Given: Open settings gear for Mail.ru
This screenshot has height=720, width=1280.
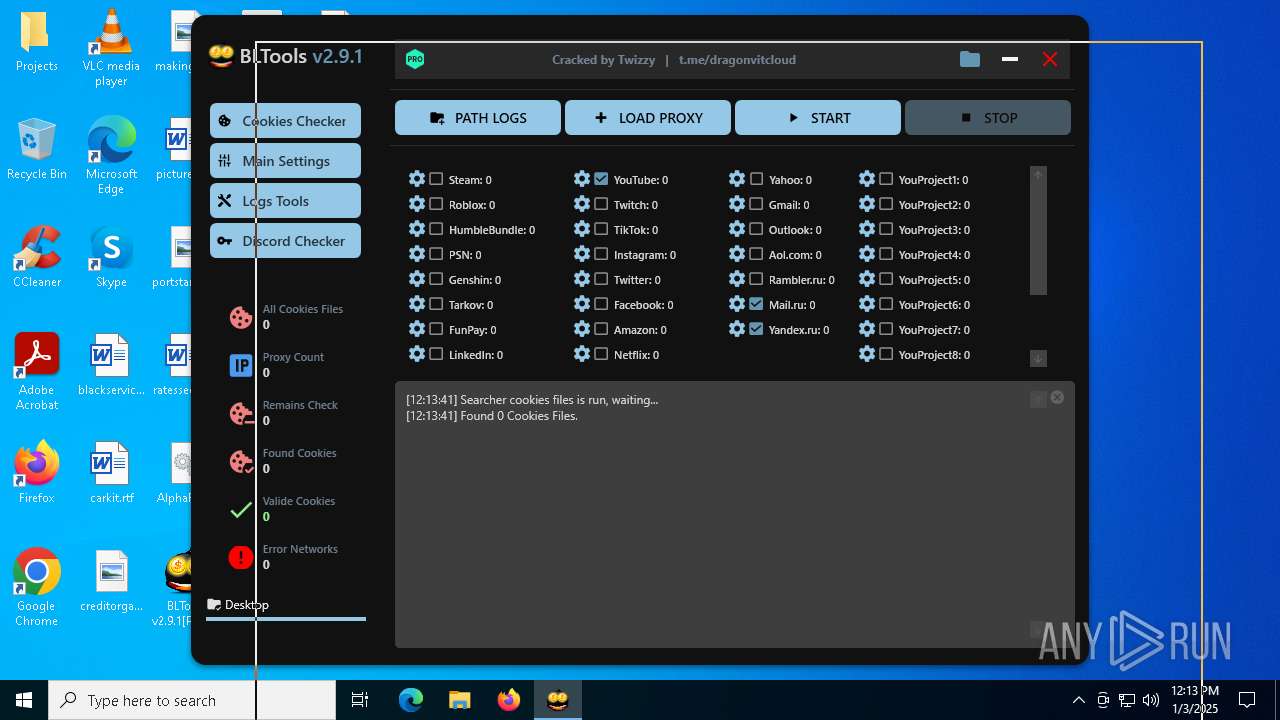Looking at the screenshot, I should [737, 304].
